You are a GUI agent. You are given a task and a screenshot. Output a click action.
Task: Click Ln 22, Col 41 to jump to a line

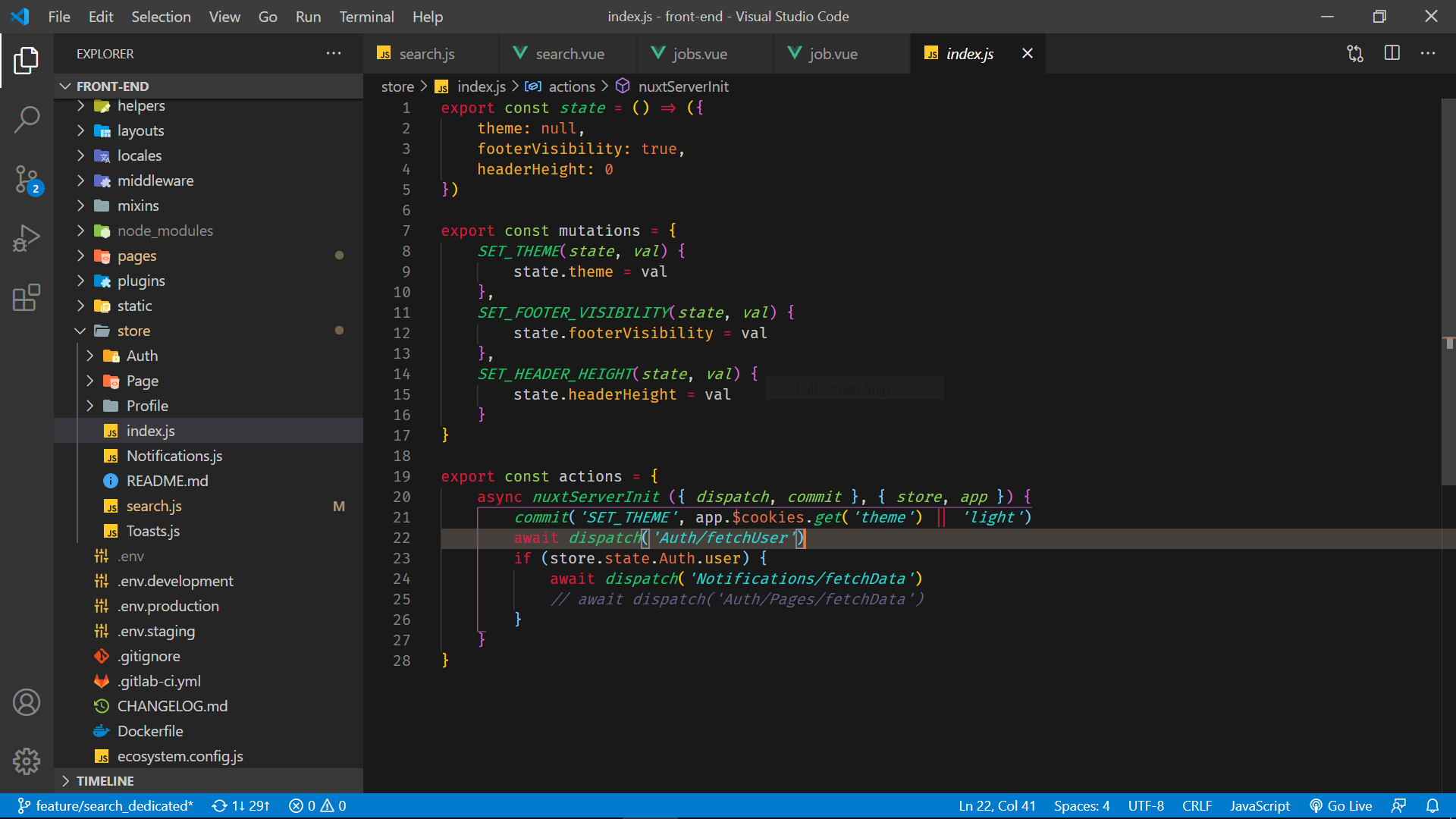tap(996, 805)
